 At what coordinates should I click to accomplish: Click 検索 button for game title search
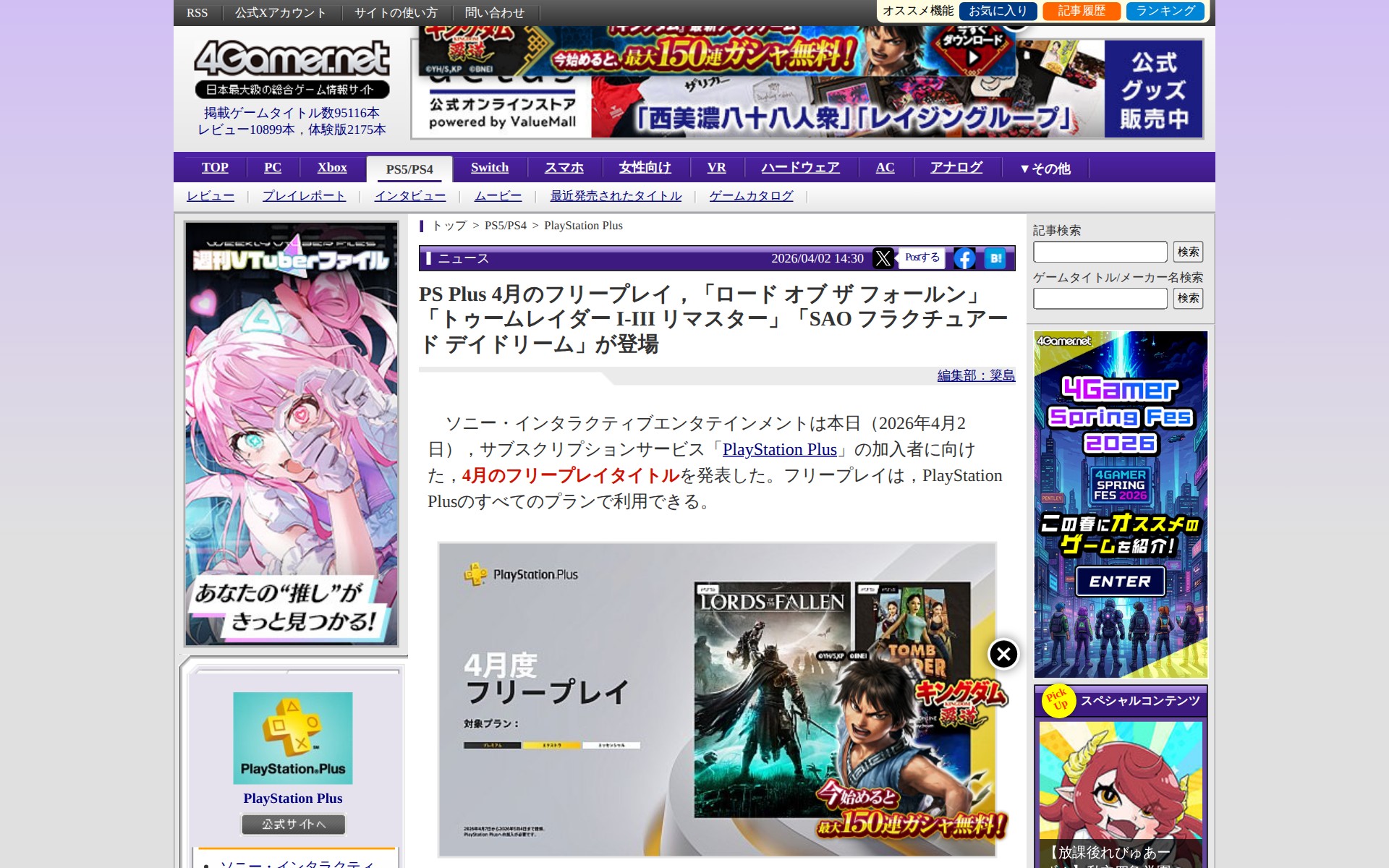click(1188, 298)
